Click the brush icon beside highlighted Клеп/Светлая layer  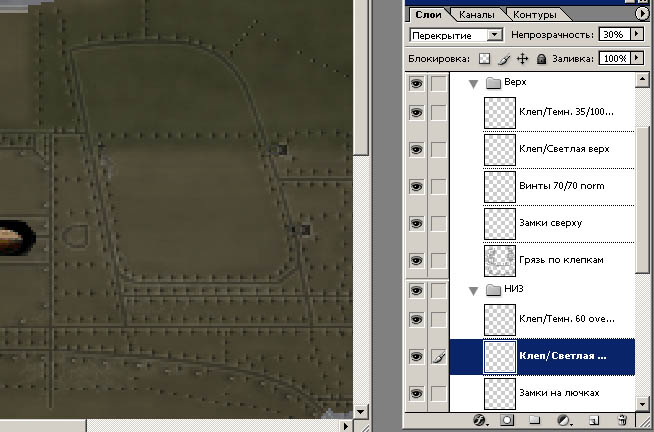(438, 357)
